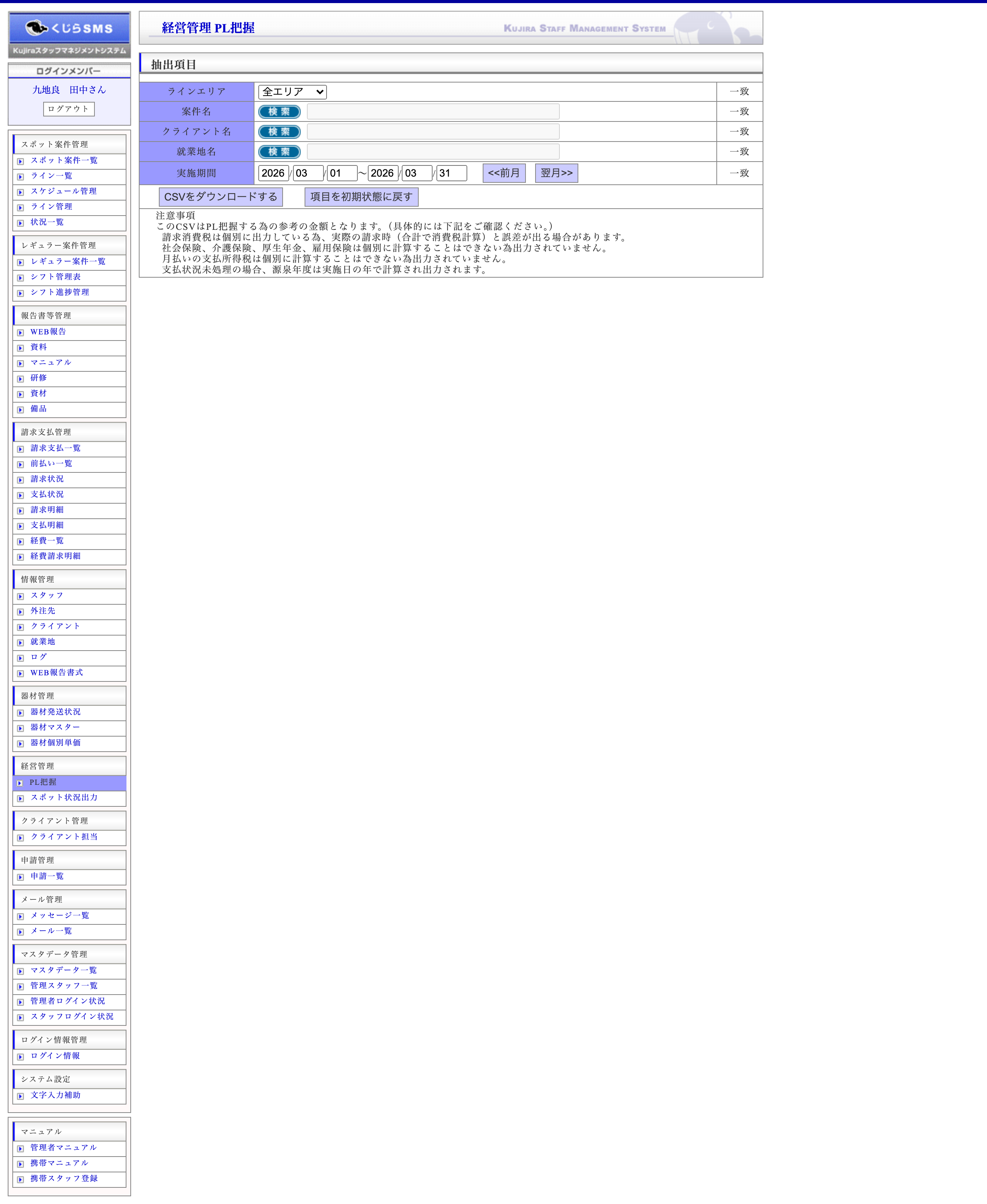Click arrow icon beside スポット案件一覧

click(20, 162)
